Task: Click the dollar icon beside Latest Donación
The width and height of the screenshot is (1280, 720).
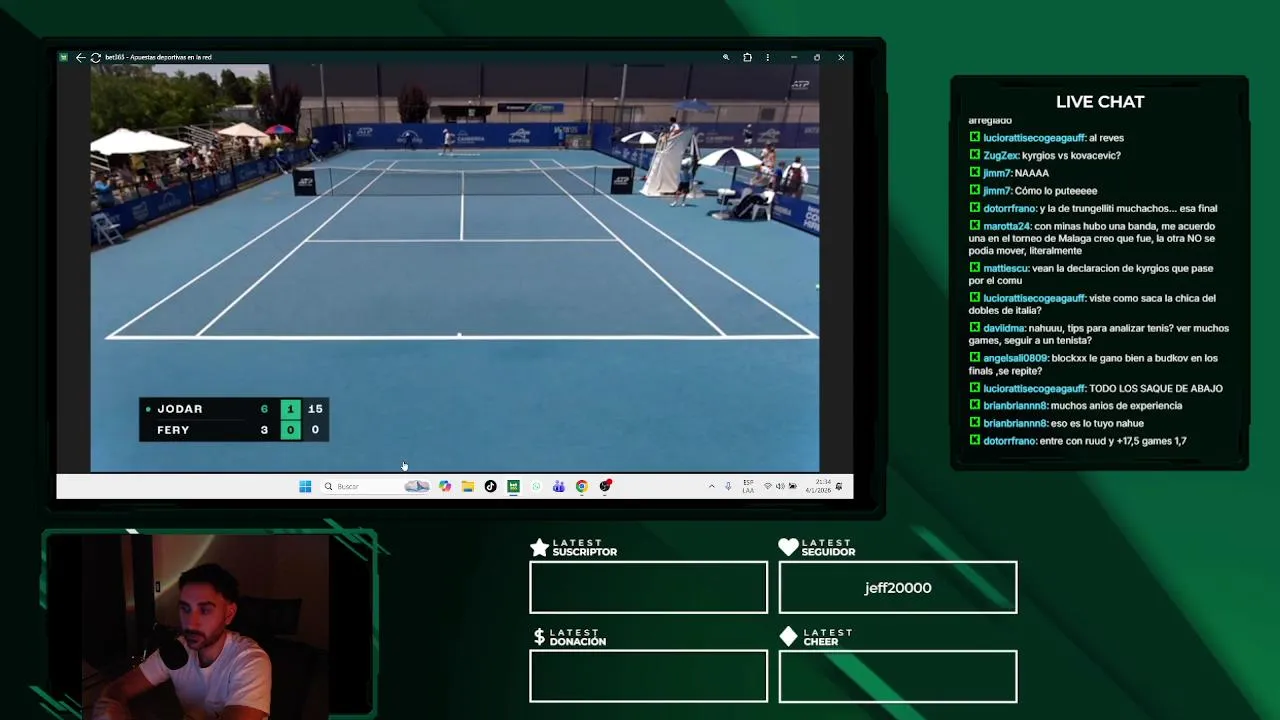Action: 539,637
